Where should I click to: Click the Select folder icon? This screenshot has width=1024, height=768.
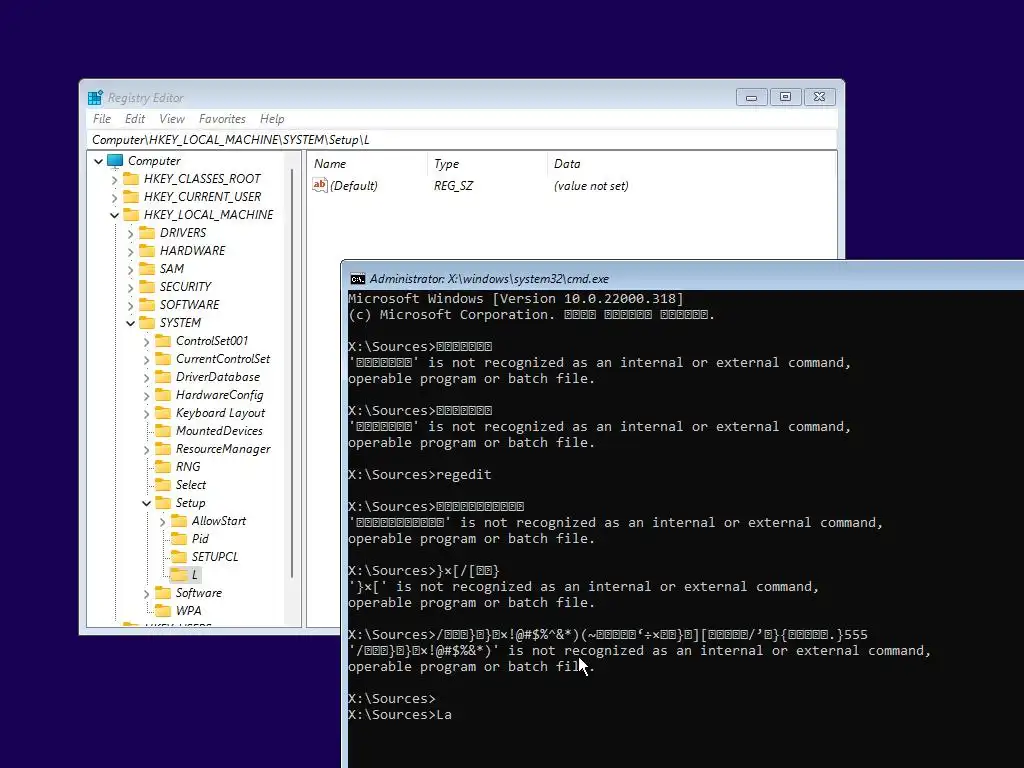click(x=163, y=485)
